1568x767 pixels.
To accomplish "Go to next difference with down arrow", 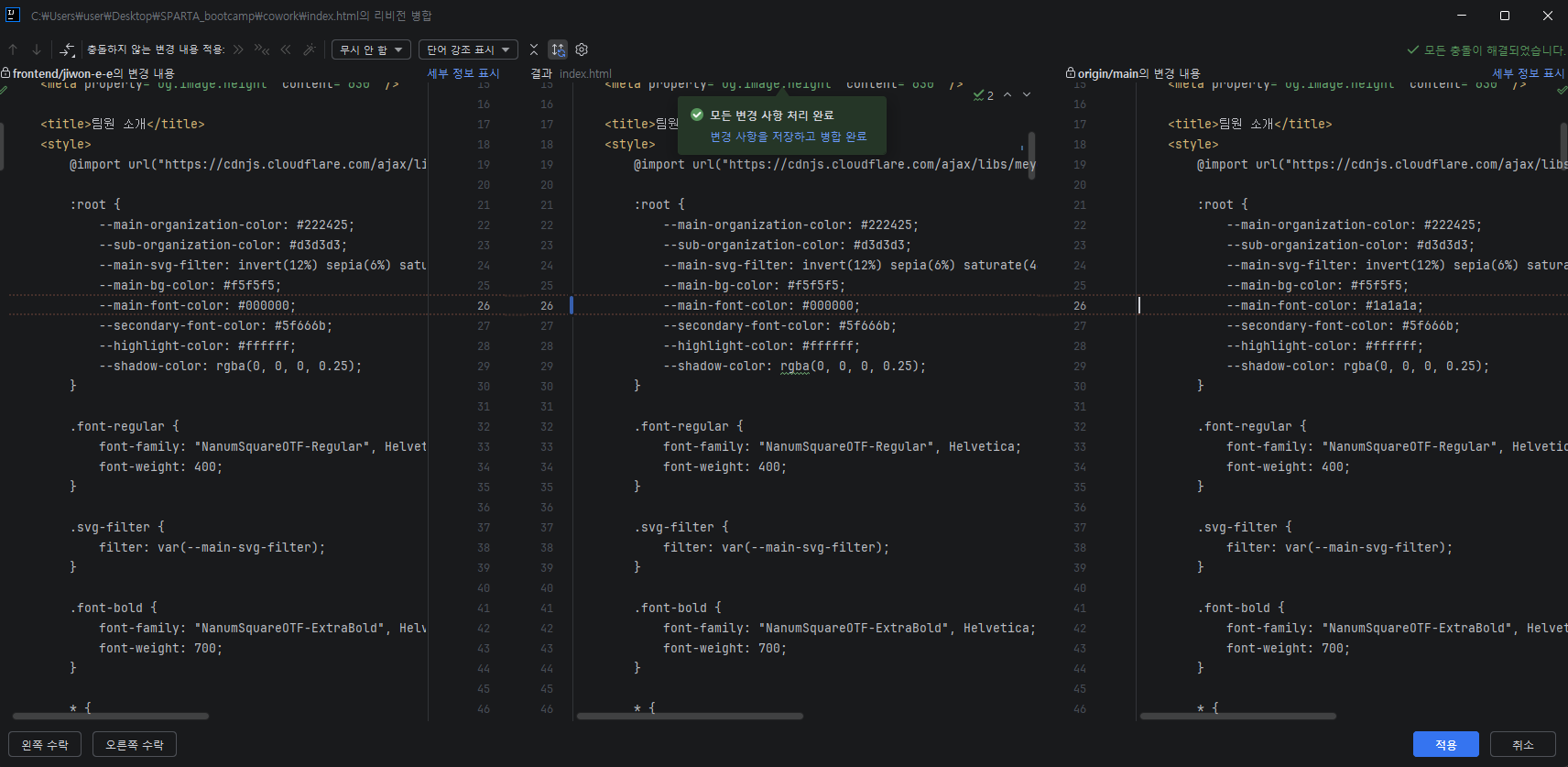I will 37,49.
